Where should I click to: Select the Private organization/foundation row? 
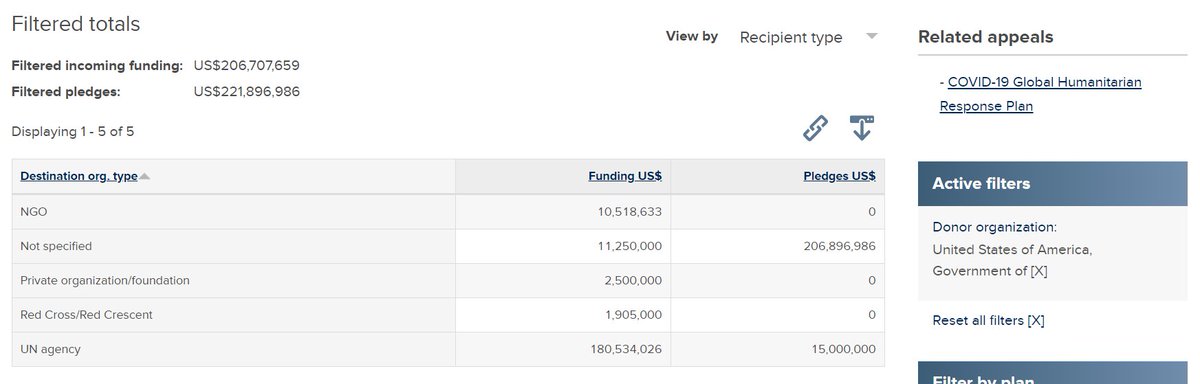448,280
